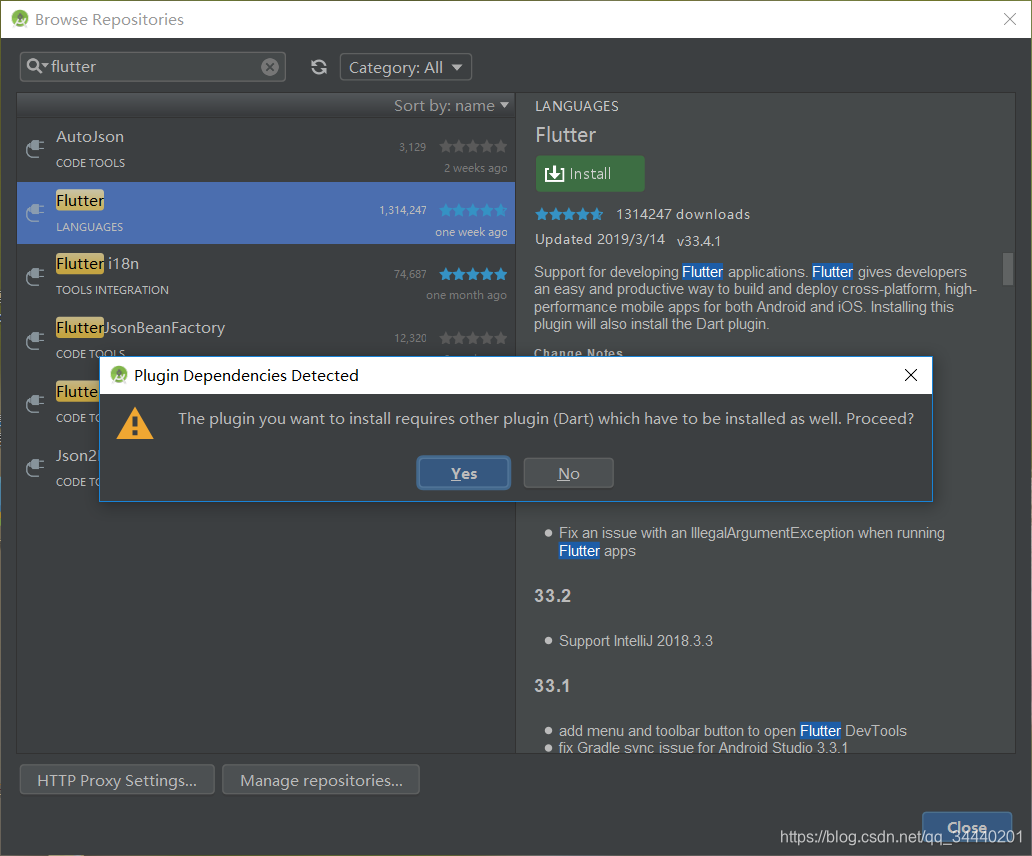1032x856 pixels.
Task: Close the Plugin Dependencies Detected dialog
Action: tap(910, 375)
